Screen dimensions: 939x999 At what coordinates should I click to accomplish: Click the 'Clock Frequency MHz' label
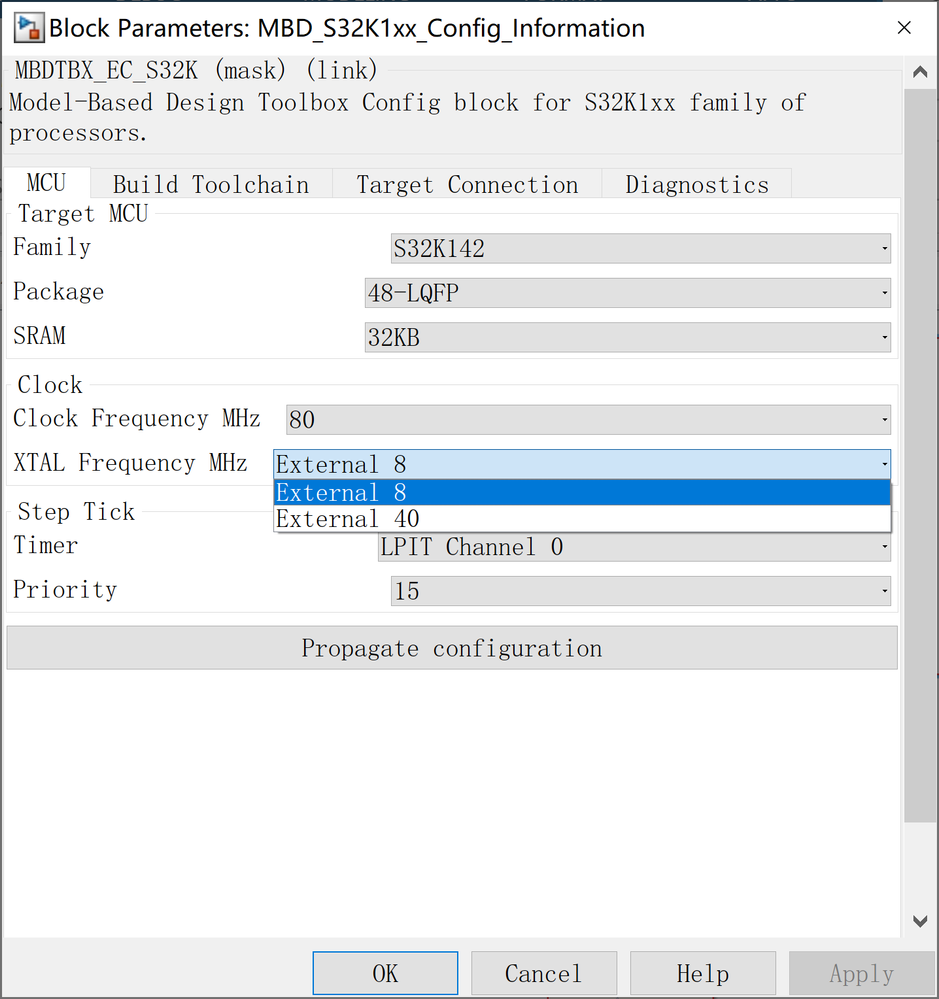[x=136, y=419]
